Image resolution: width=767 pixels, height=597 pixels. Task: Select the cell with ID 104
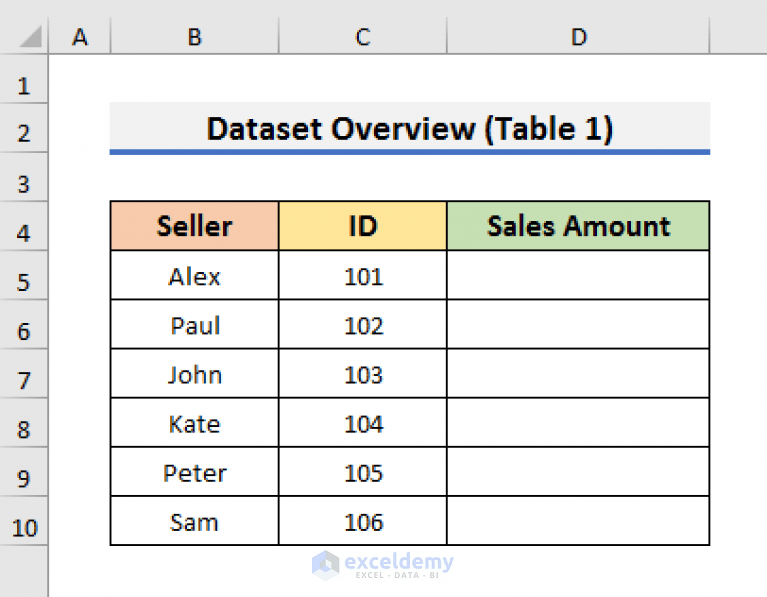[x=362, y=422]
